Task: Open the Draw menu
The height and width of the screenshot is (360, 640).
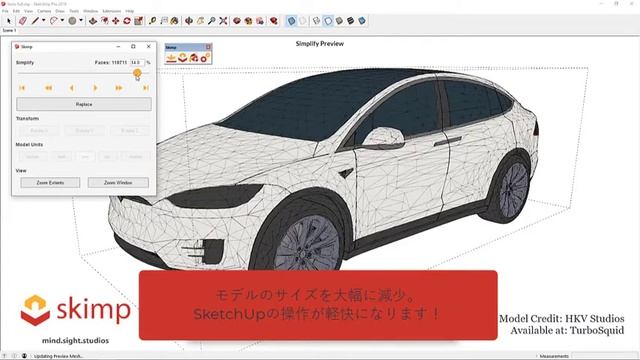Action: pos(60,11)
